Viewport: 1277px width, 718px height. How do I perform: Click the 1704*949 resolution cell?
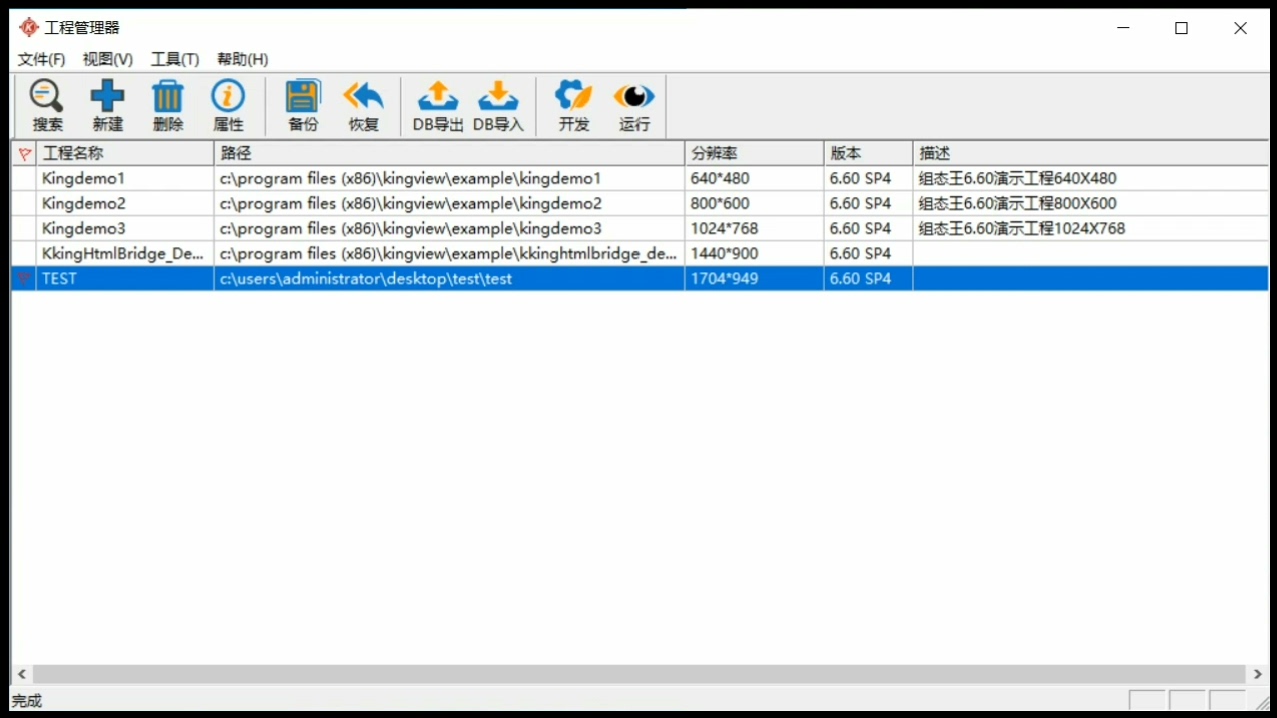pyautogui.click(x=754, y=279)
